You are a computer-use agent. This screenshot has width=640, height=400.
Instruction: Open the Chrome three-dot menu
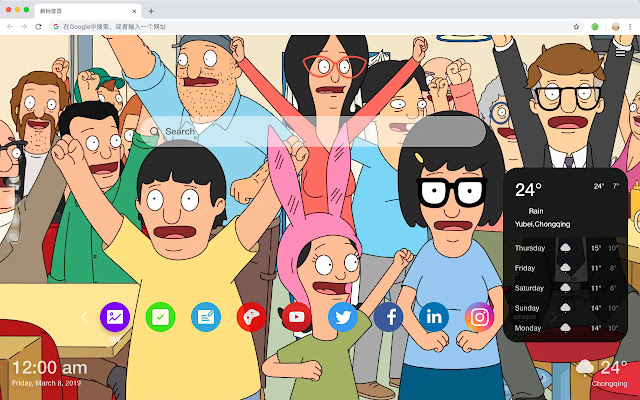click(x=630, y=26)
